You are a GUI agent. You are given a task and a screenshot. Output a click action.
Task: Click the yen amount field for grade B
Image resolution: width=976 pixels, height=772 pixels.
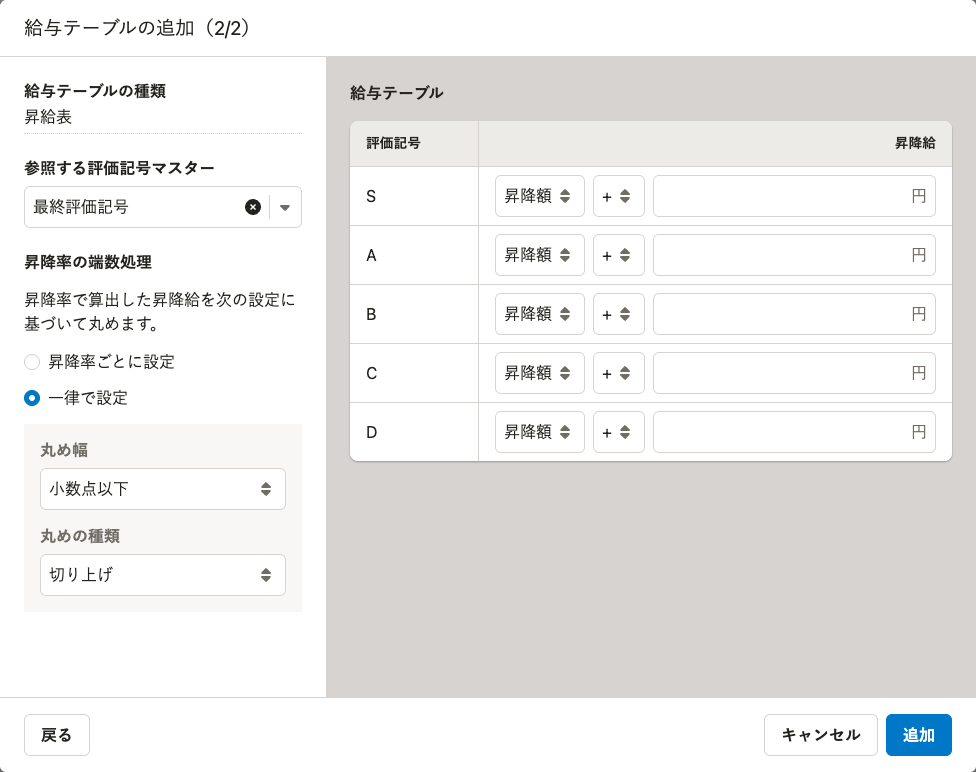[782, 314]
